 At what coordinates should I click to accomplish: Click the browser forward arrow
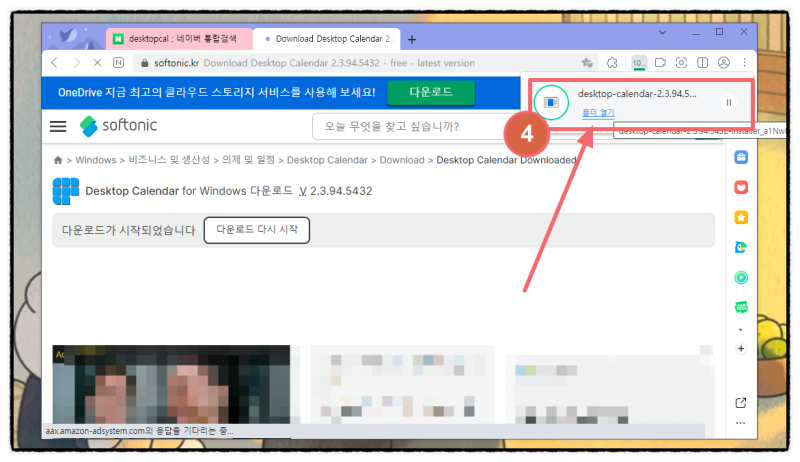point(76,63)
